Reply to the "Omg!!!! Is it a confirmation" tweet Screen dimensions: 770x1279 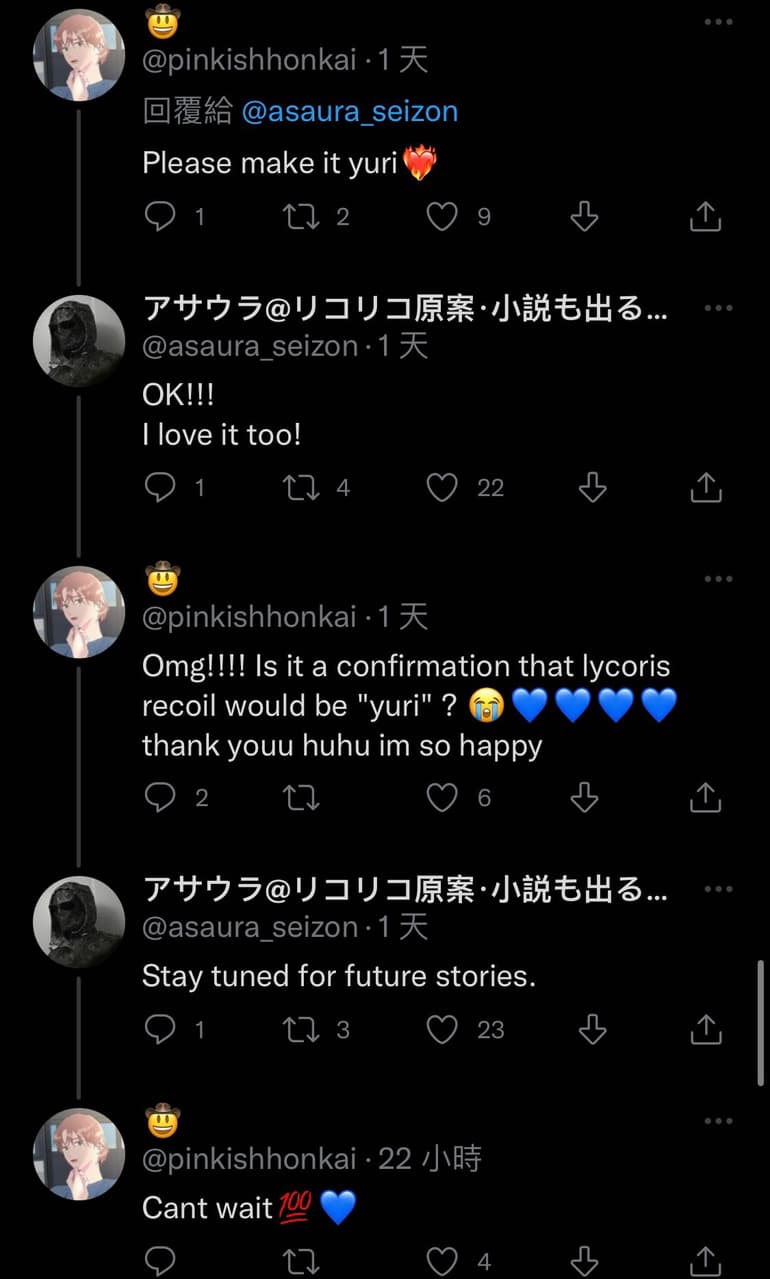coord(160,797)
